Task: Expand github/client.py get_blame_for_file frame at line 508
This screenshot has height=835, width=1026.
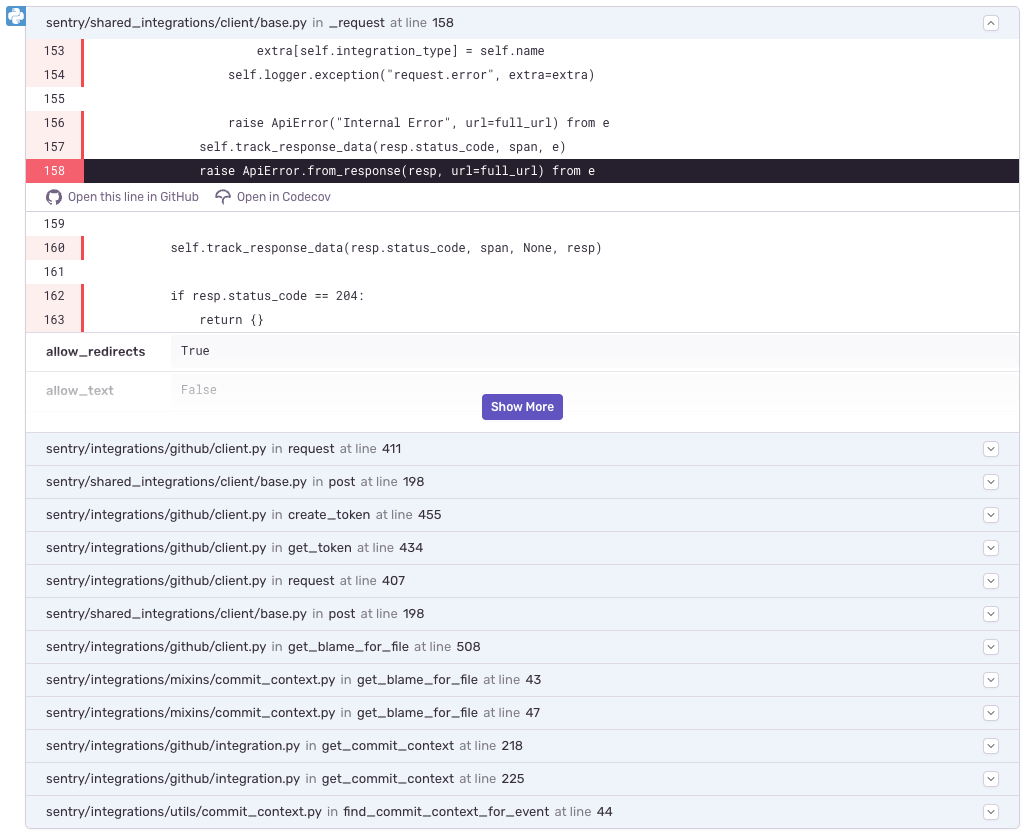Action: click(x=991, y=647)
